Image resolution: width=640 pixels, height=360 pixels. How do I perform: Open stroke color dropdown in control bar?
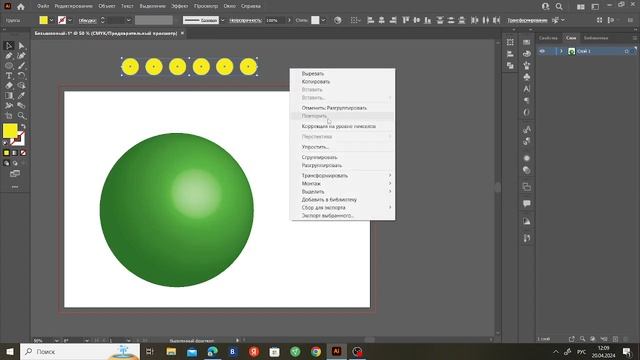[70, 20]
